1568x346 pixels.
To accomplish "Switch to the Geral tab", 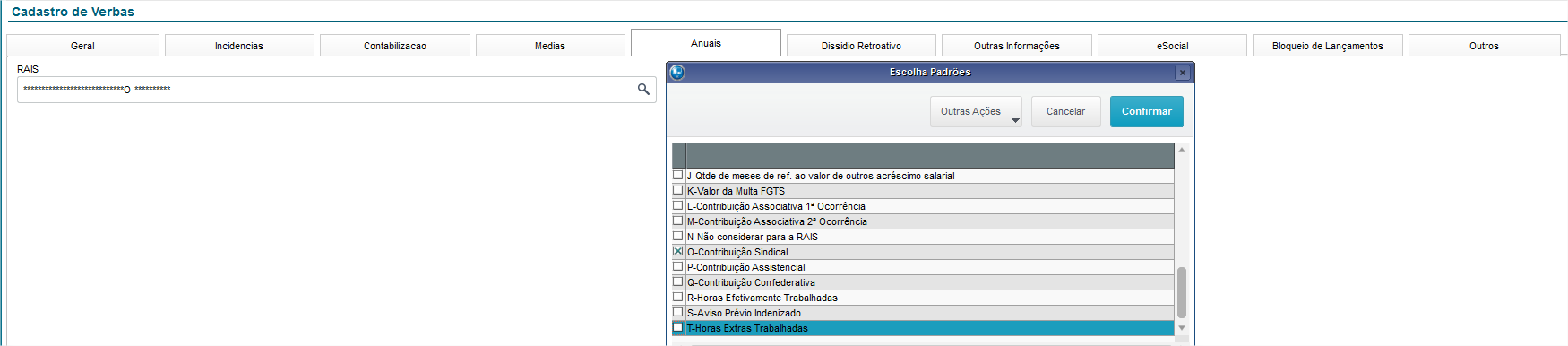I will point(82,46).
